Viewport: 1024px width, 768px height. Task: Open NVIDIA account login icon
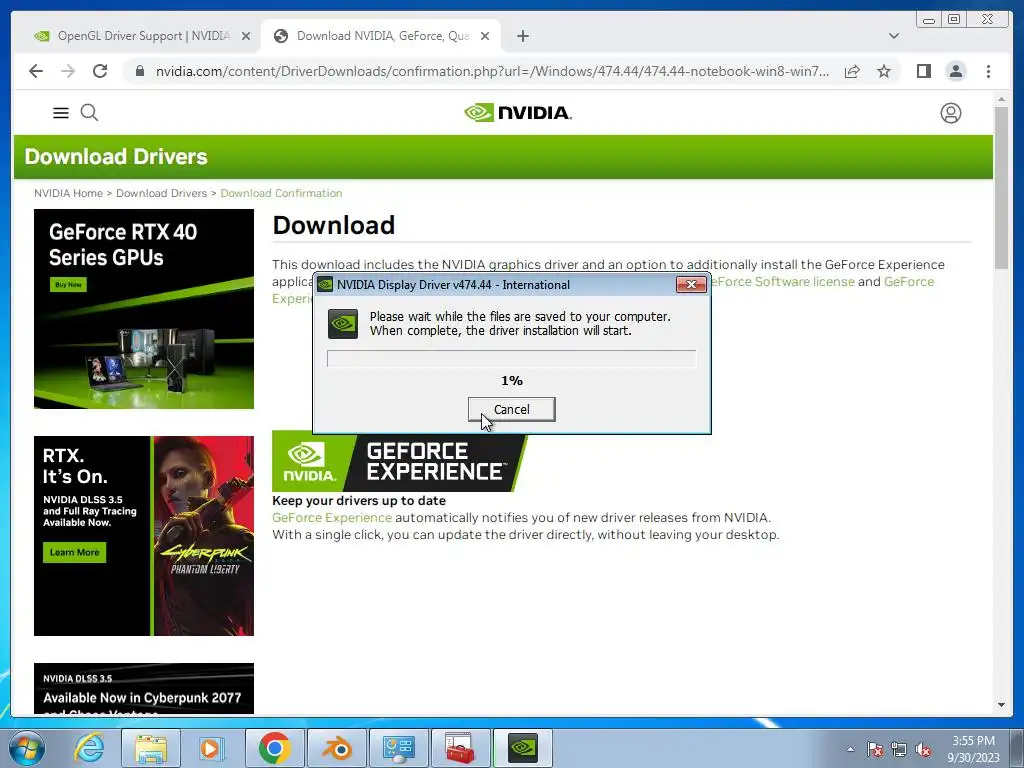(951, 113)
